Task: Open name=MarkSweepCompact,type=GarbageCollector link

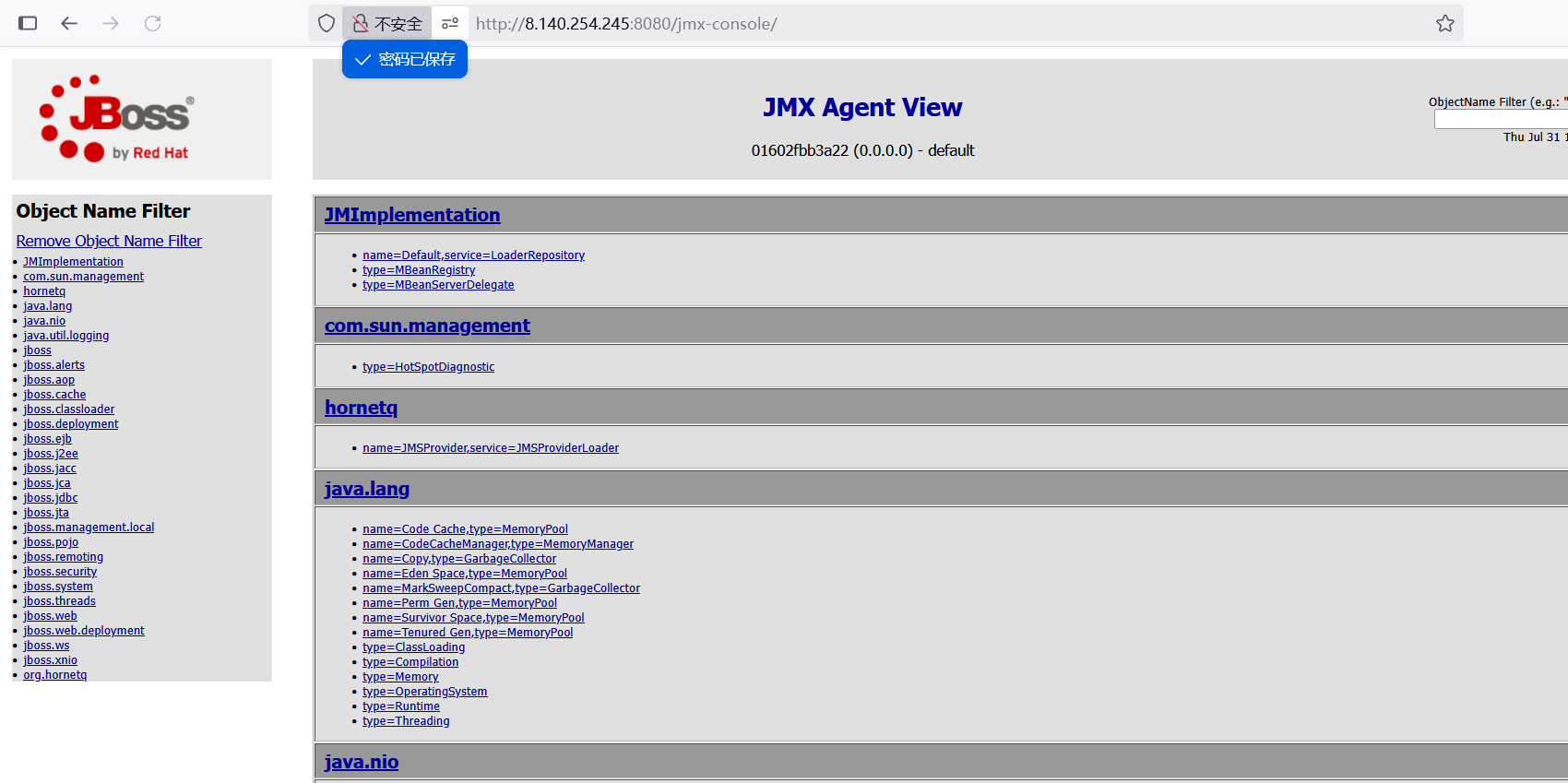Action: (x=501, y=588)
